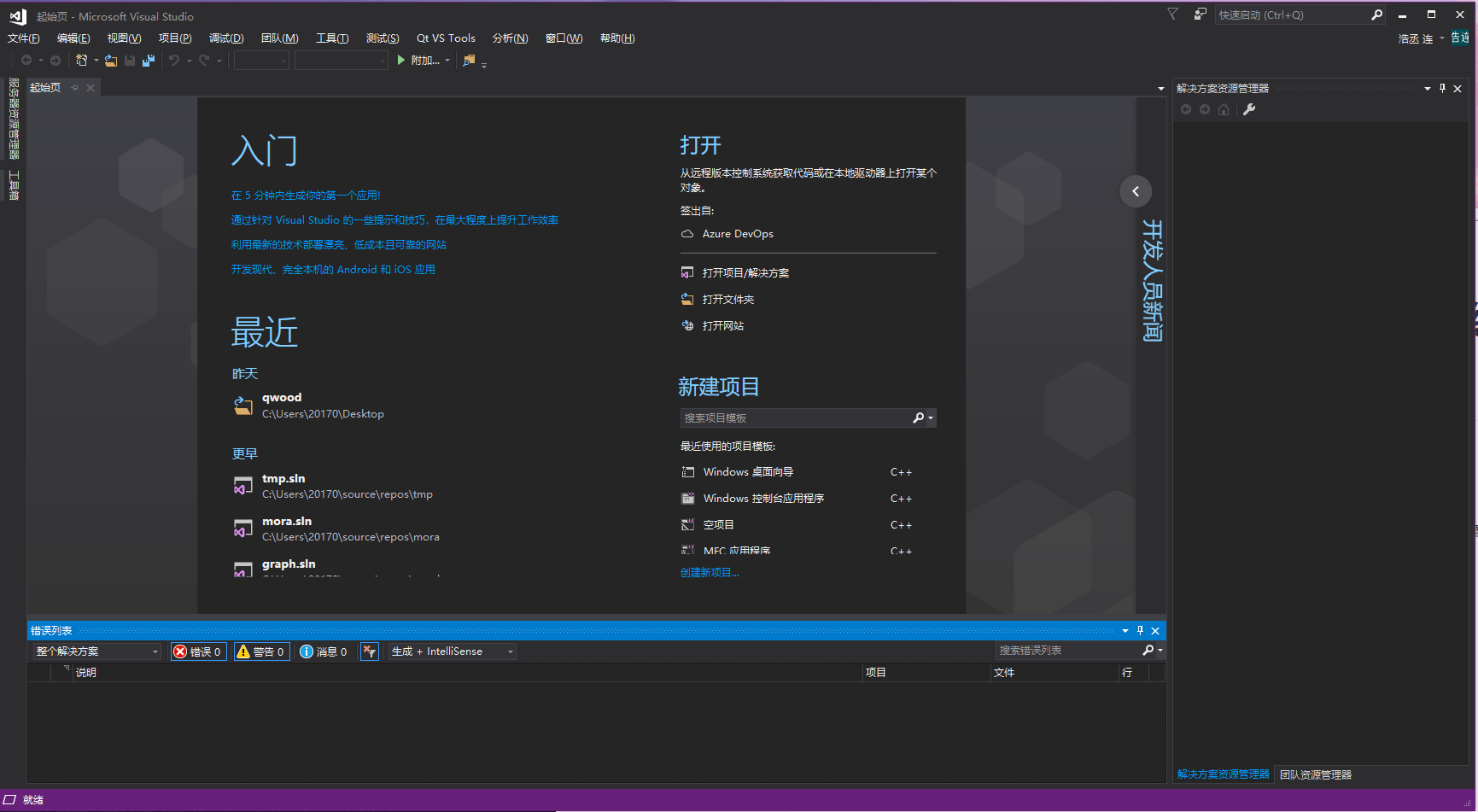Select Windows Console Application template

click(763, 499)
